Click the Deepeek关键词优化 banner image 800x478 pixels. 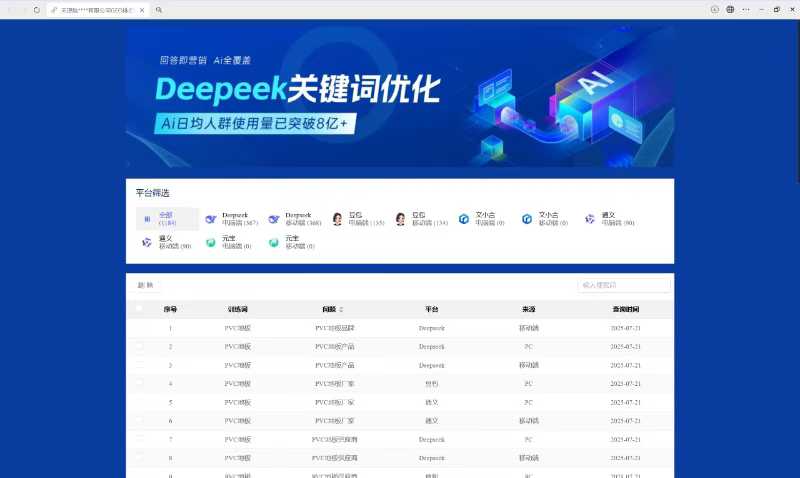pos(400,97)
